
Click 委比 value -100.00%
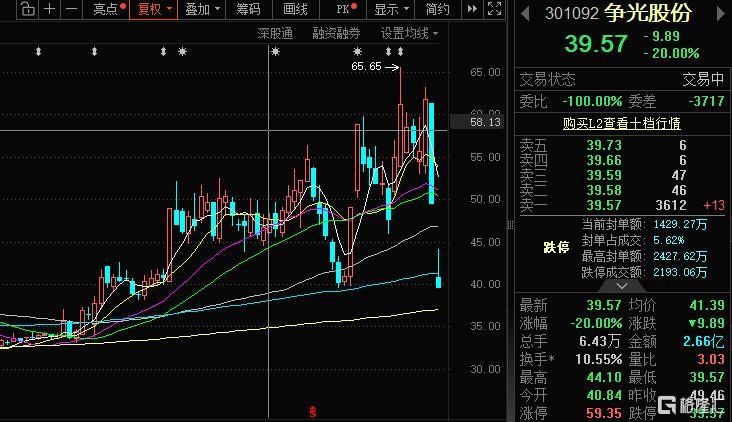pyautogui.click(x=592, y=101)
